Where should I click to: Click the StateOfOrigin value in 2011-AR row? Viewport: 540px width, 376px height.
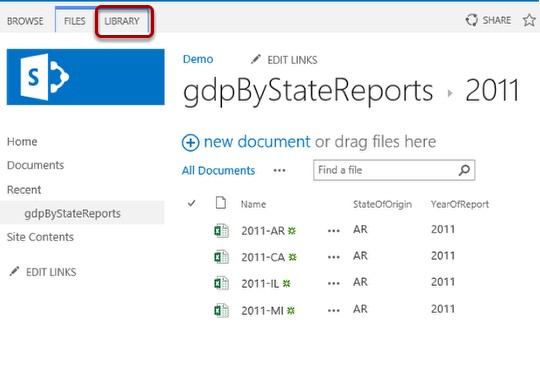[x=360, y=229]
